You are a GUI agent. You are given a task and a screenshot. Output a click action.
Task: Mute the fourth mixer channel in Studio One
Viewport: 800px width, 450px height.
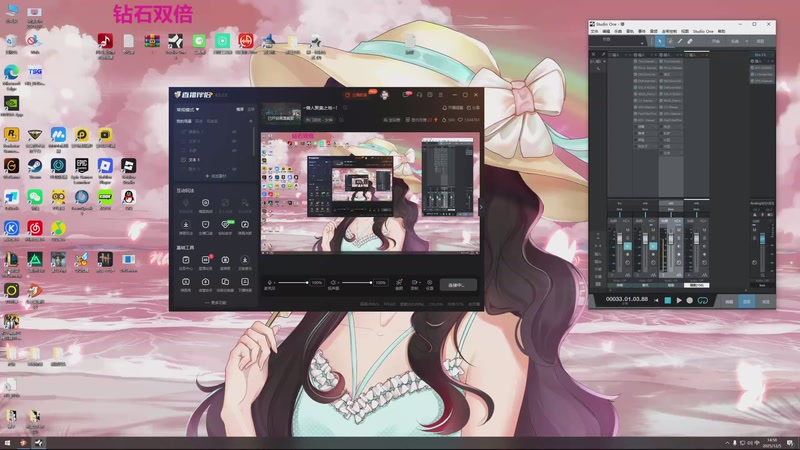[x=705, y=230]
